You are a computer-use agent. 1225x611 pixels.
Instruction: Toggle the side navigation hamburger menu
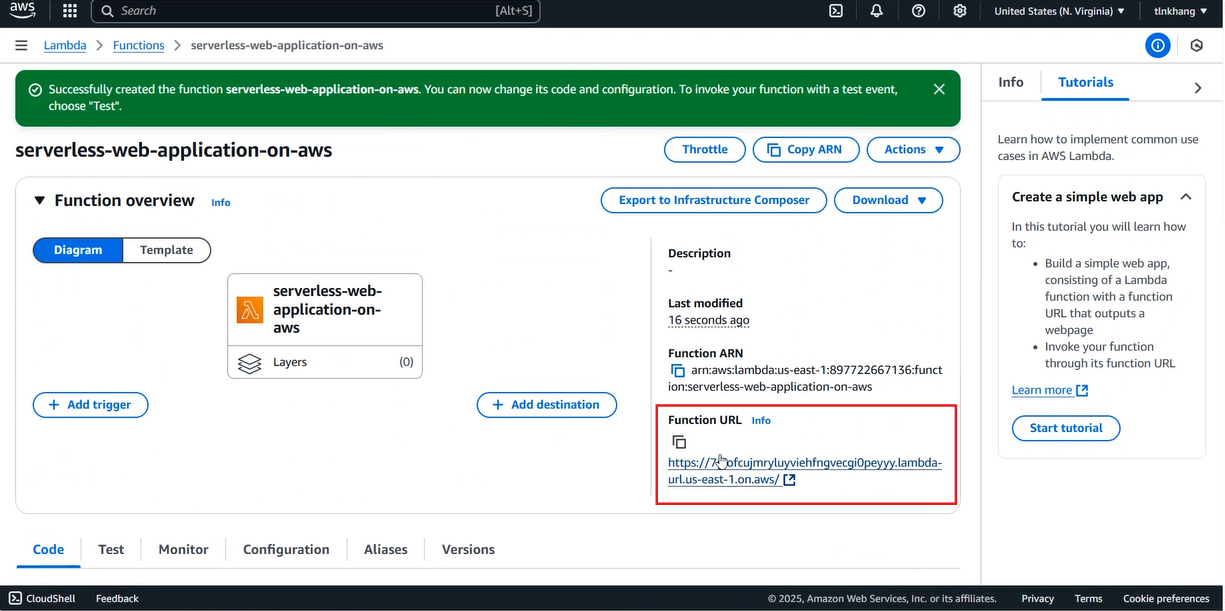[21, 46]
